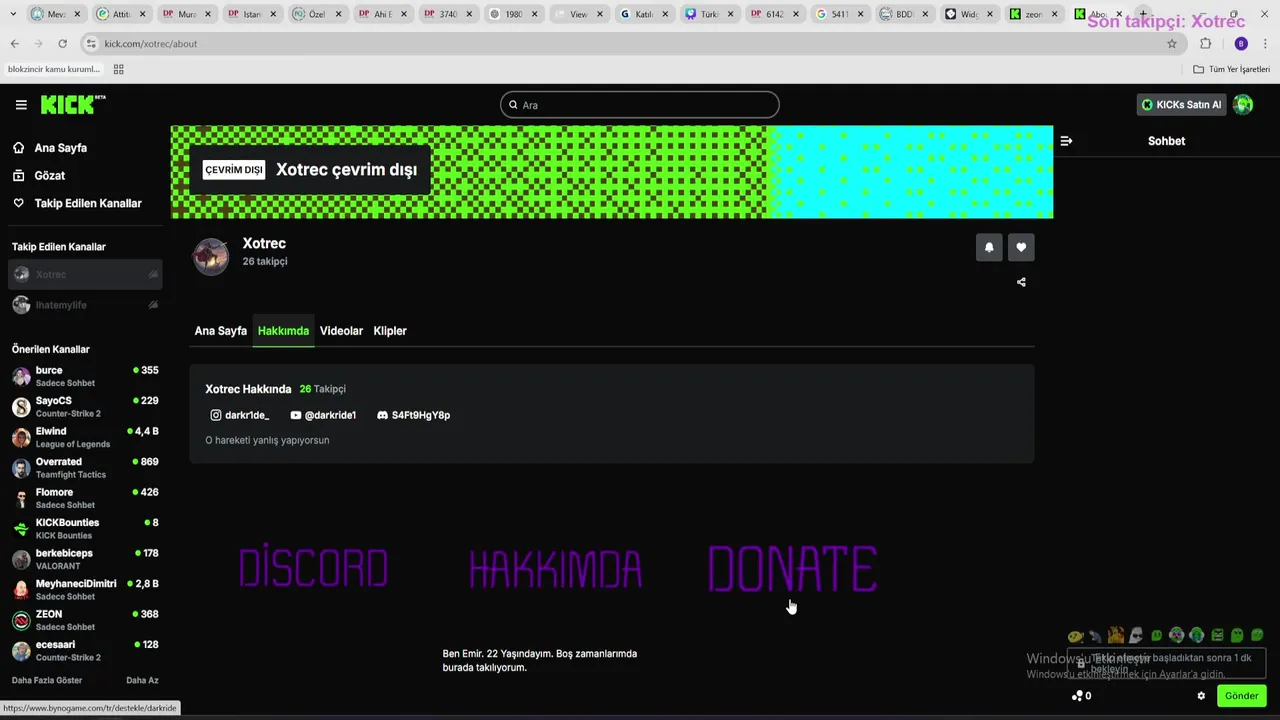Open a new browser tab

point(1143,14)
